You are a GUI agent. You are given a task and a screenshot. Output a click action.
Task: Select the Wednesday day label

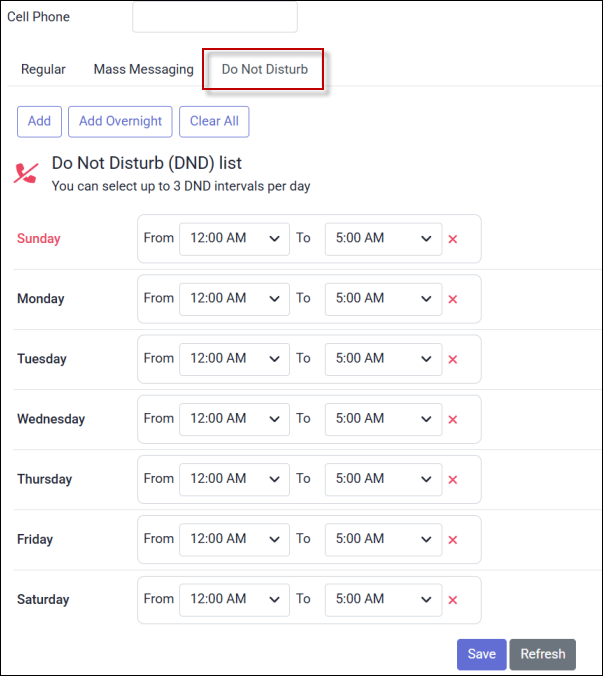coord(51,419)
